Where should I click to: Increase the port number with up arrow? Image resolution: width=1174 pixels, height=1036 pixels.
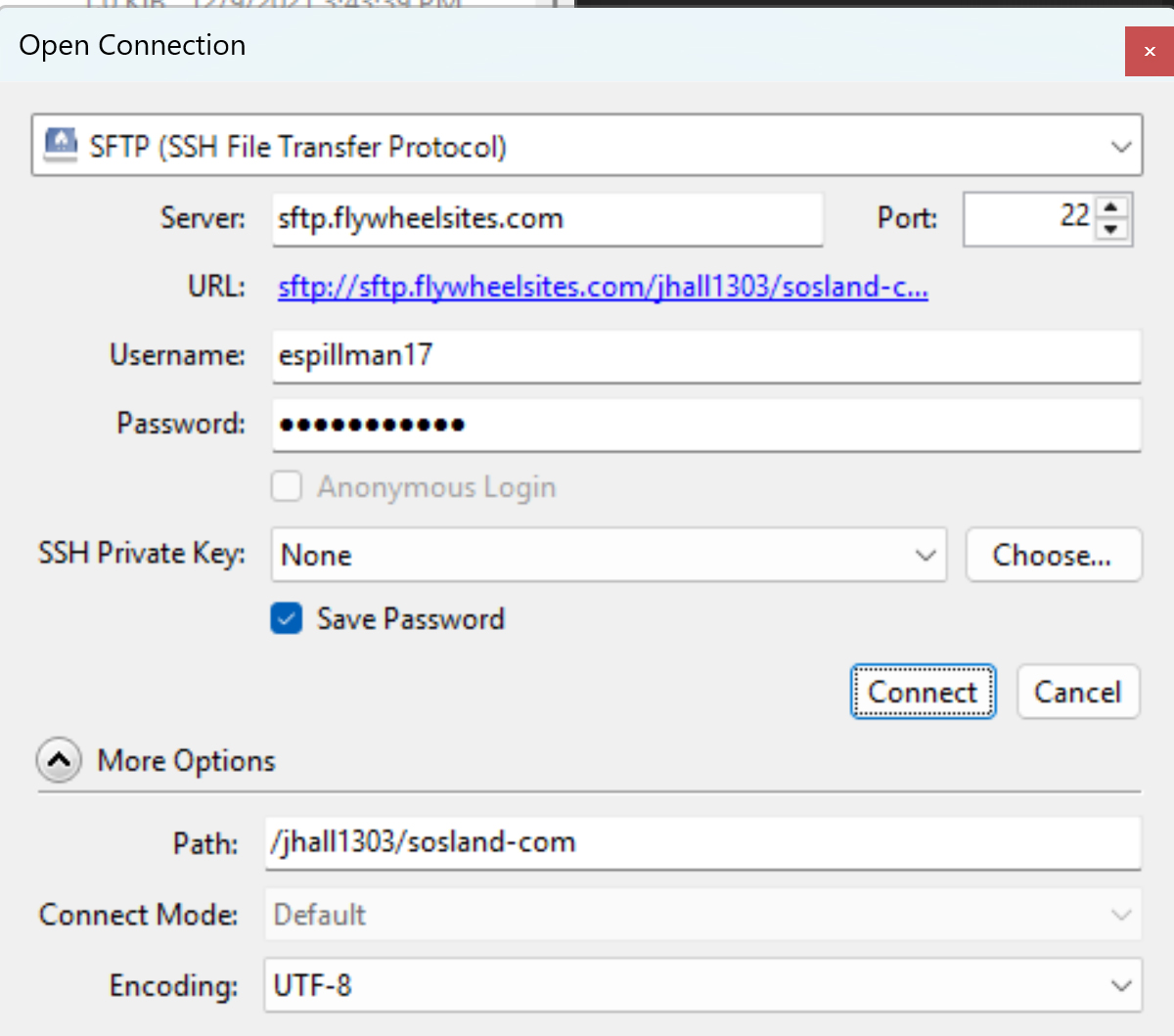pyautogui.click(x=1110, y=206)
